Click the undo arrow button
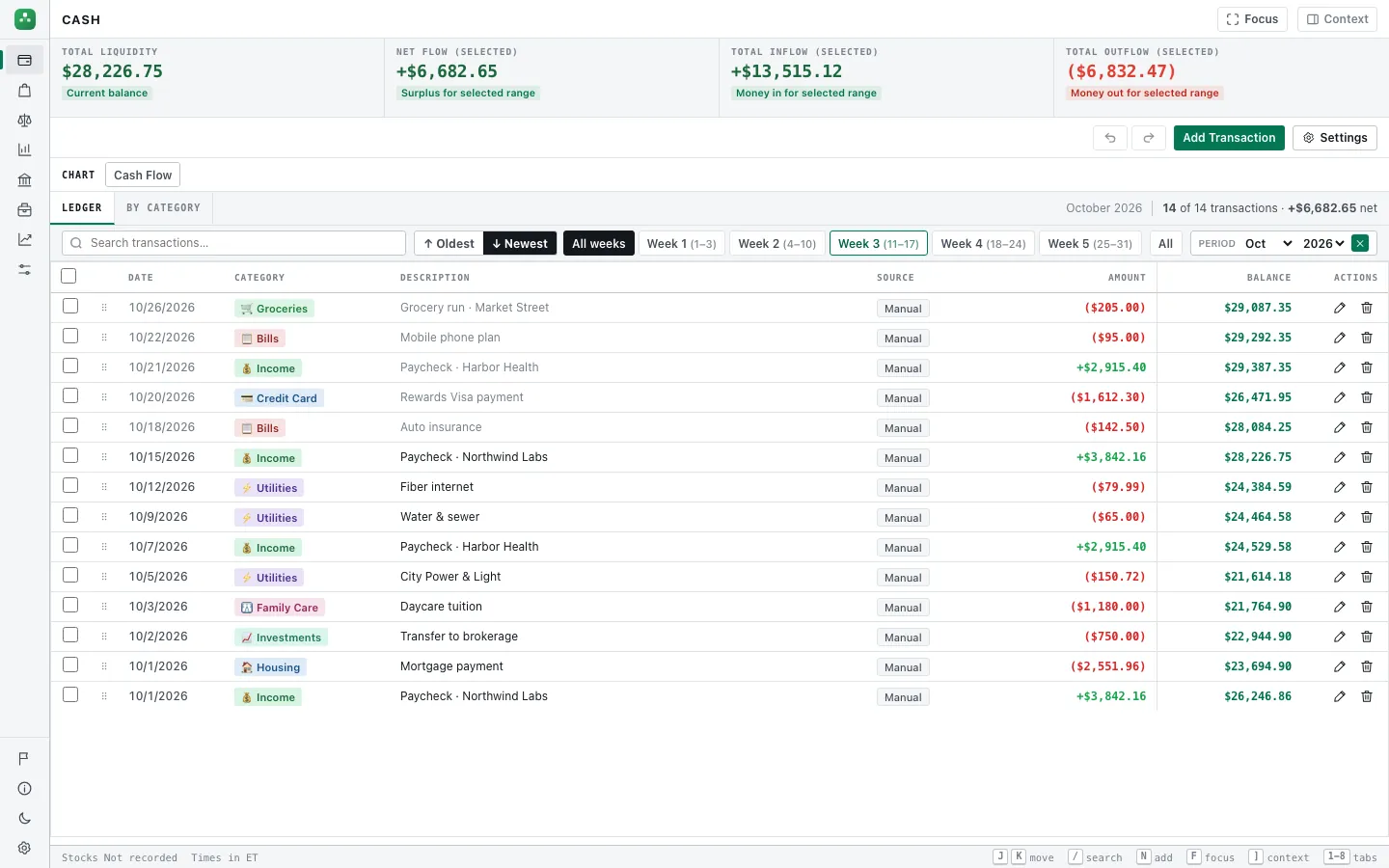This screenshot has width=1389, height=868. [1110, 138]
